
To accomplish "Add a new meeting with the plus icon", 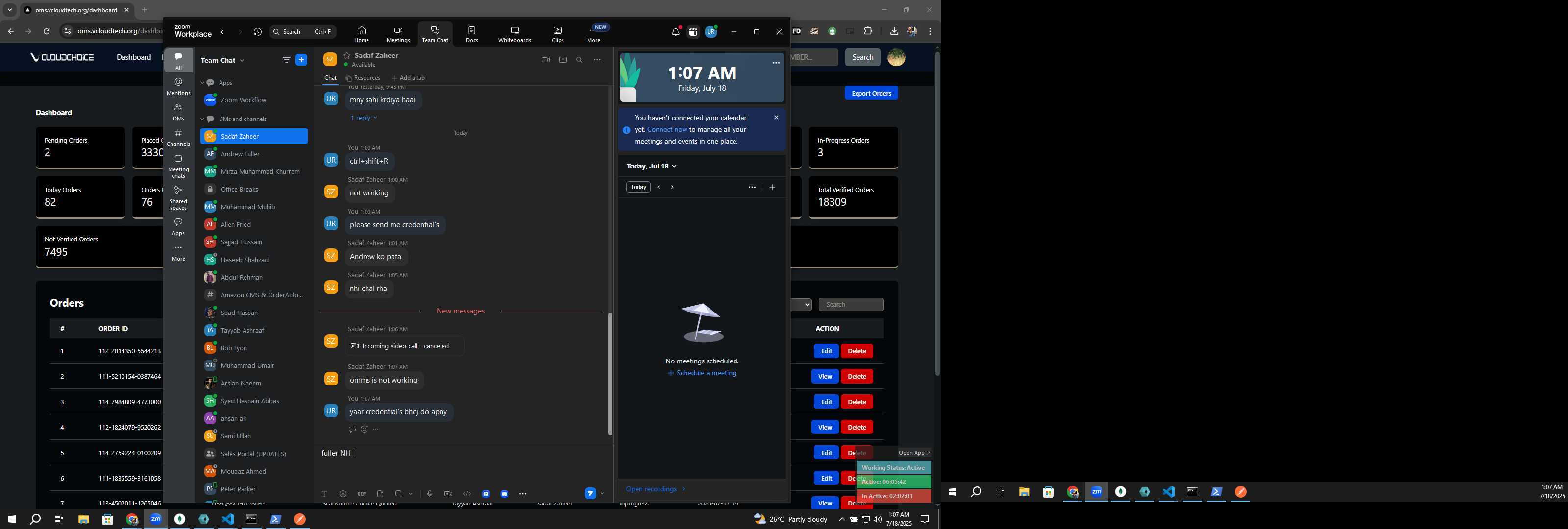I will point(772,187).
